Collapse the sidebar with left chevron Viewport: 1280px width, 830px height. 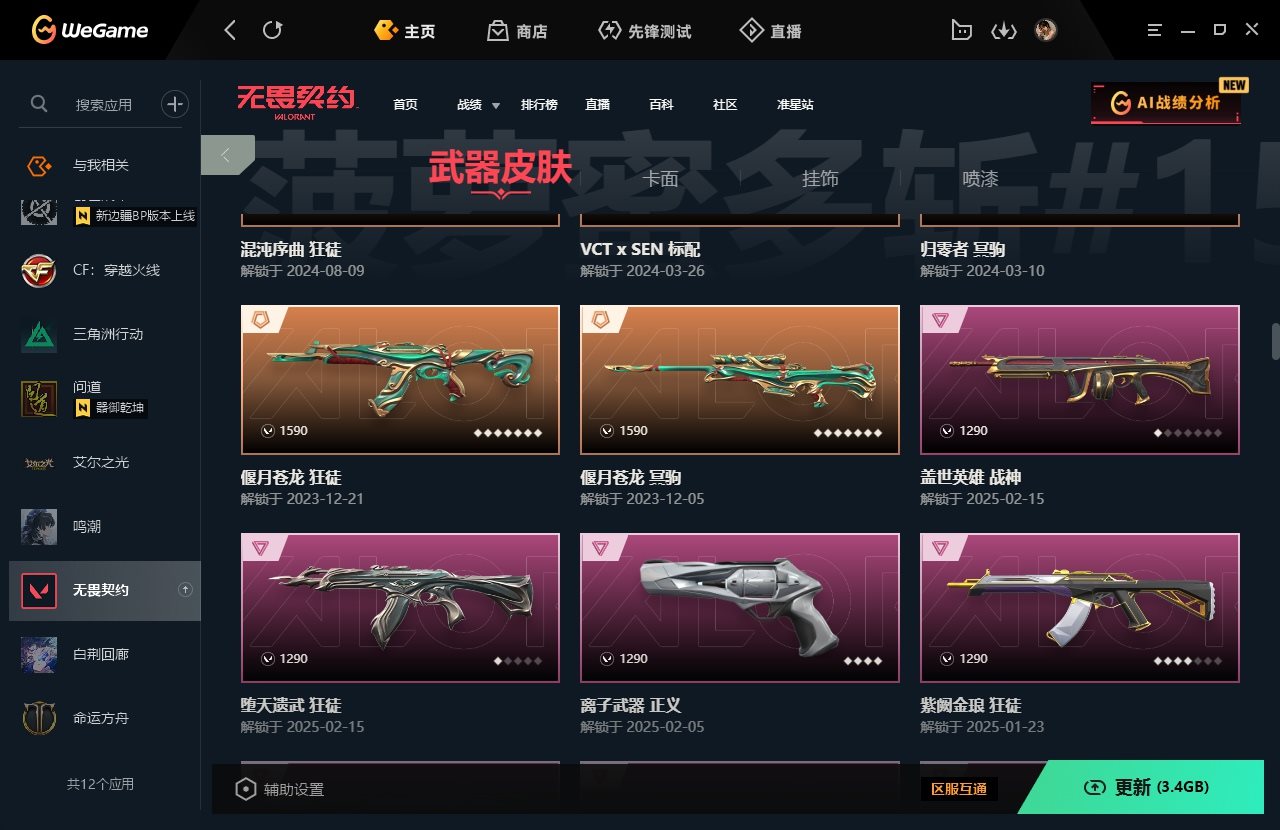point(227,155)
